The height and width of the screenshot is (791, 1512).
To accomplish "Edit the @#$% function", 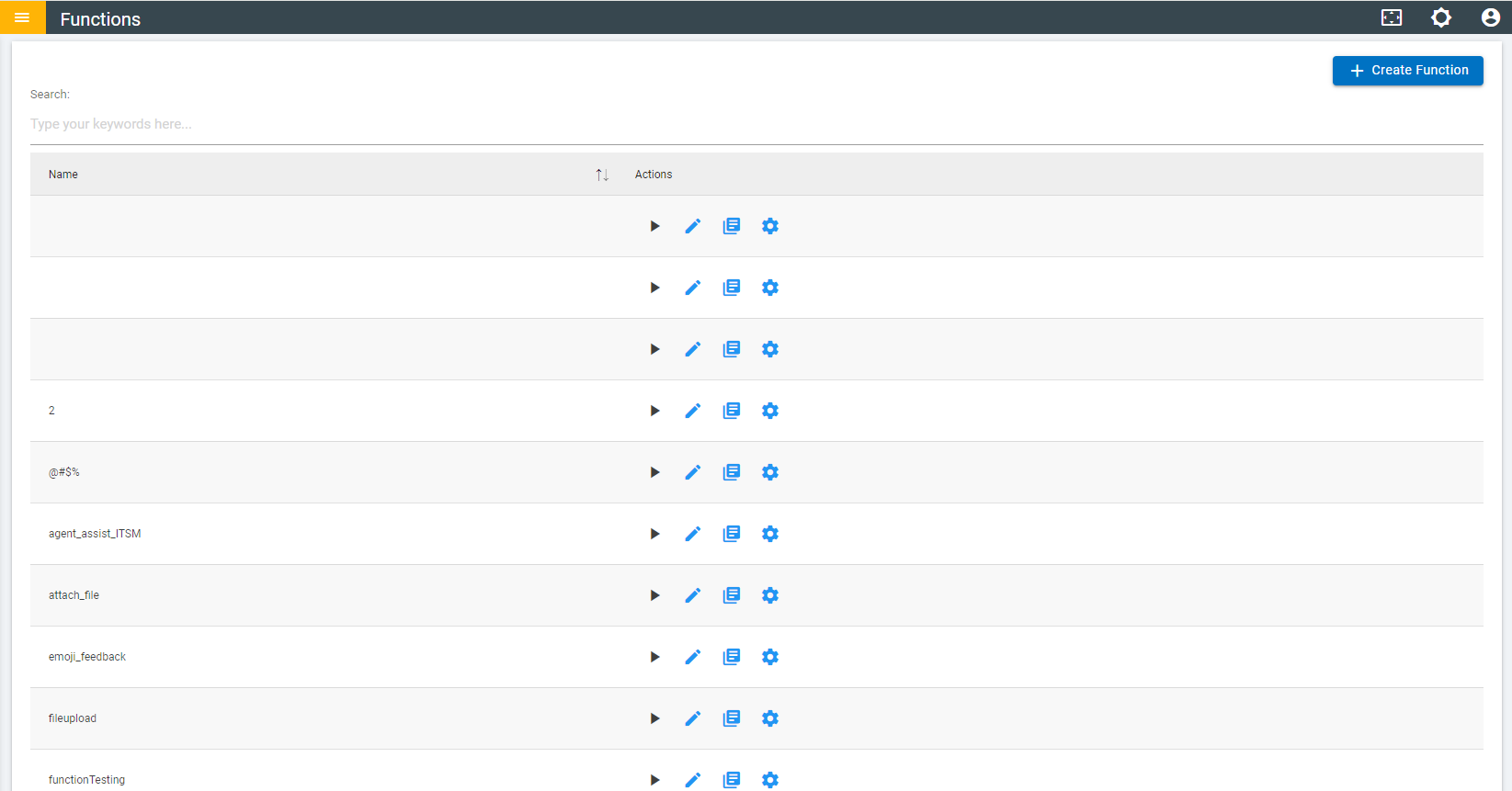I will click(693, 472).
